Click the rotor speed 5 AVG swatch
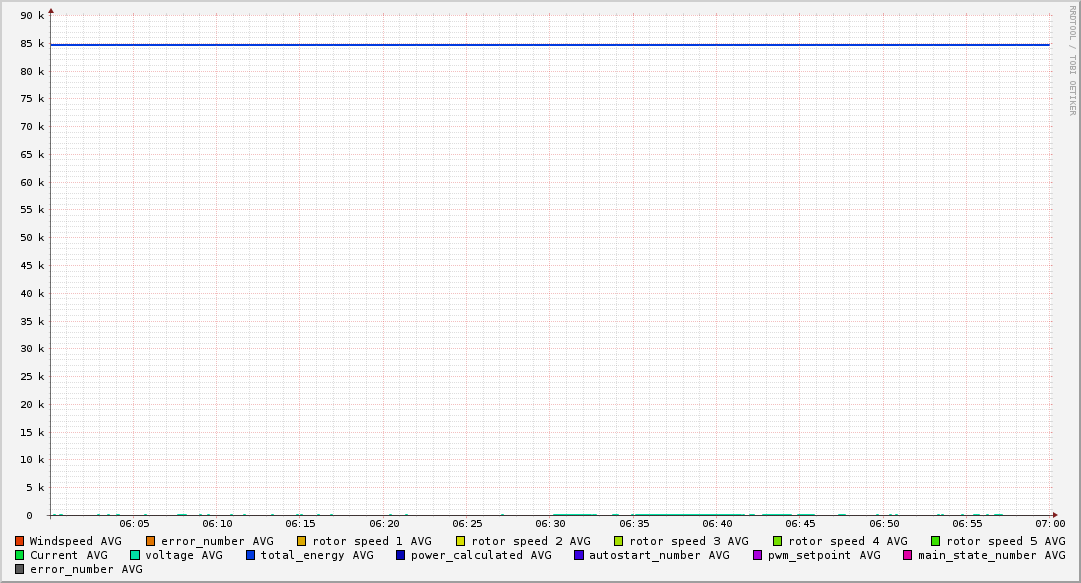This screenshot has height=583, width=1081. (x=936, y=541)
